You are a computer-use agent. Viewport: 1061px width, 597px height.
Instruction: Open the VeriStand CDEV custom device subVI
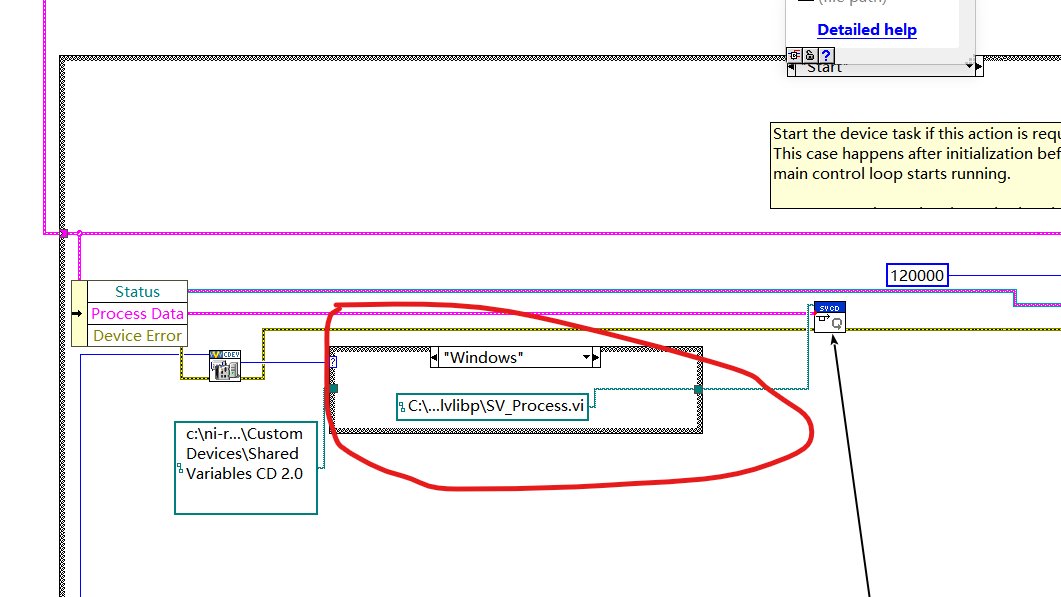[225, 366]
